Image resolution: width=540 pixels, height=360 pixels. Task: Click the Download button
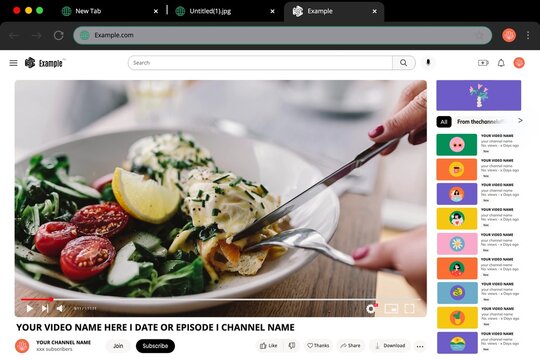pos(390,346)
